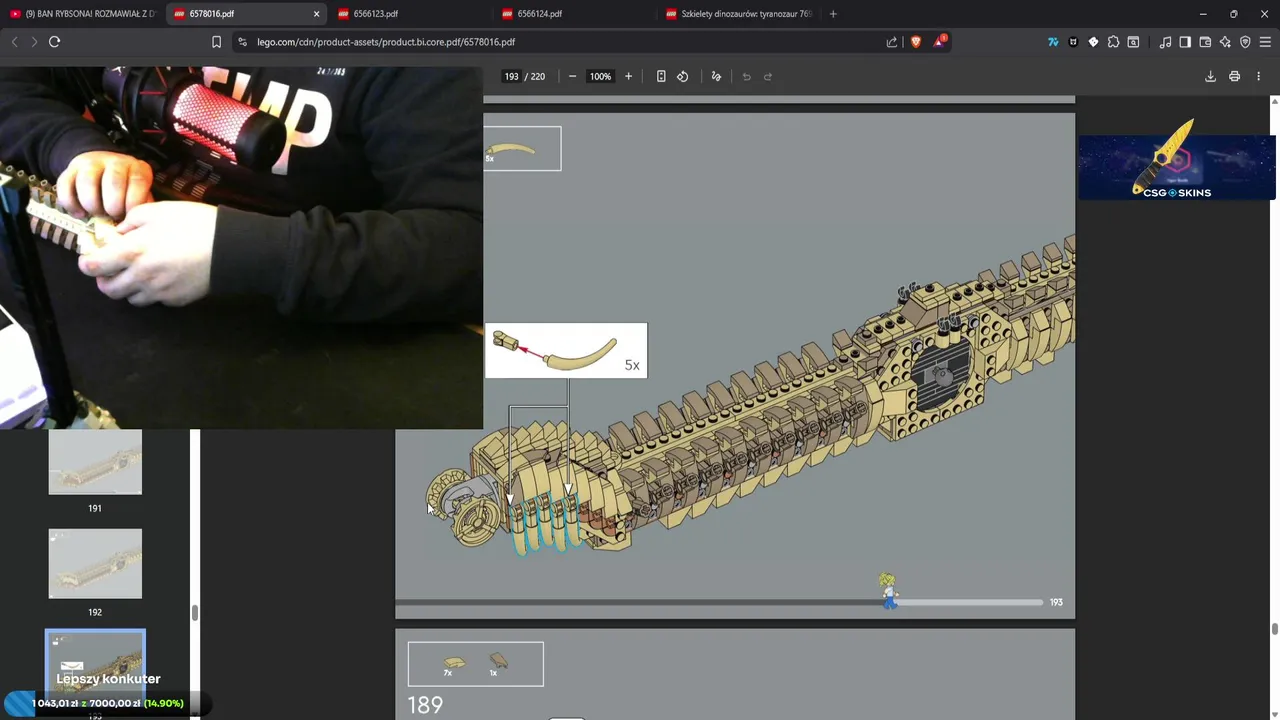1280x720 pixels.
Task: Open the white tag extension icon
Action: 1093,42
